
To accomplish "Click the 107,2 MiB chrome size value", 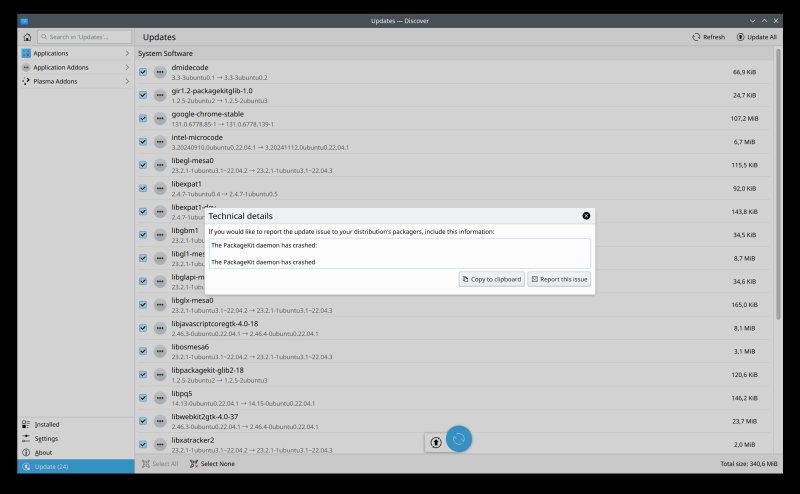I will pos(744,118).
